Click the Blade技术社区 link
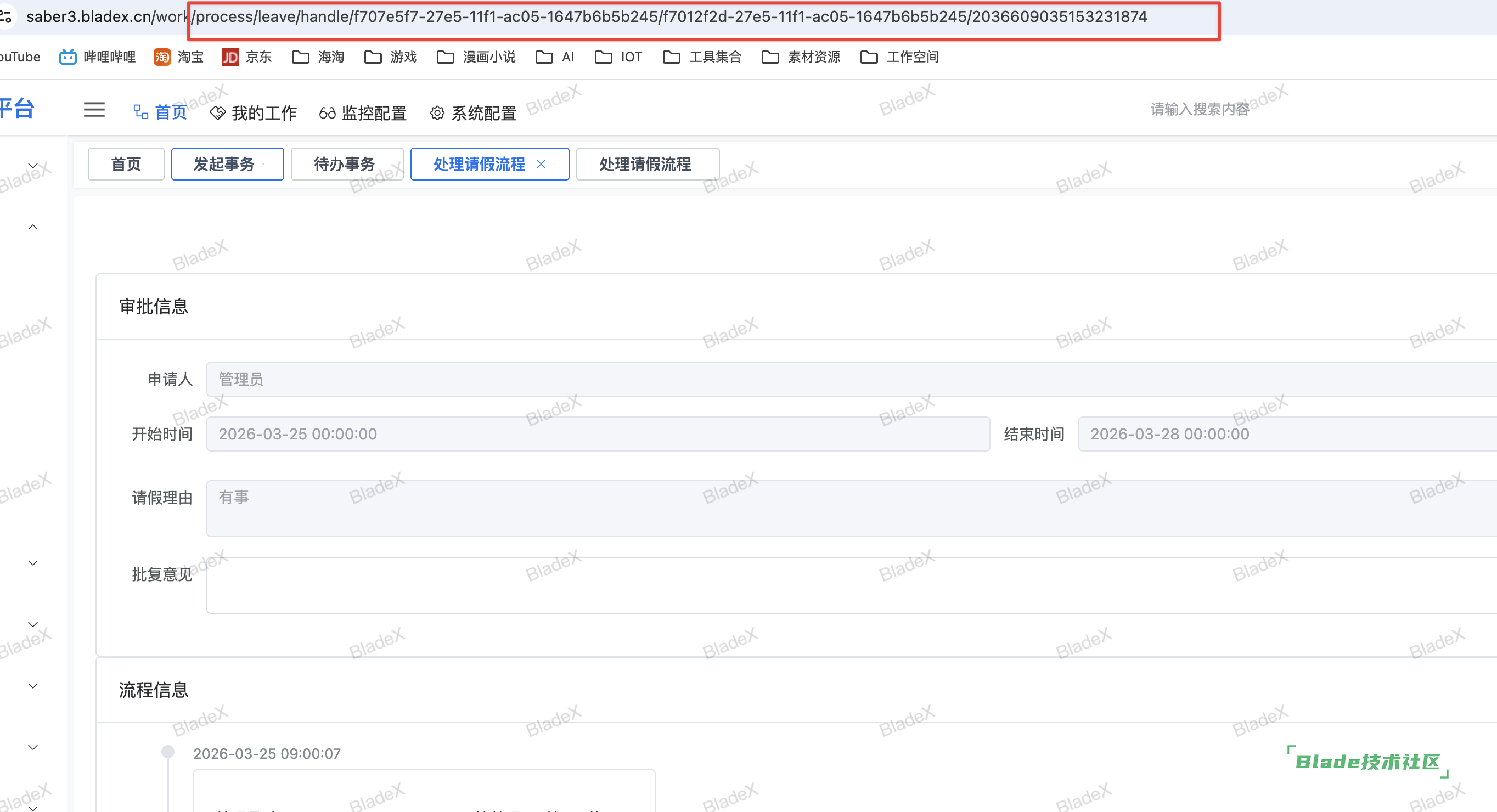This screenshot has height=812, width=1497. 1367,762
